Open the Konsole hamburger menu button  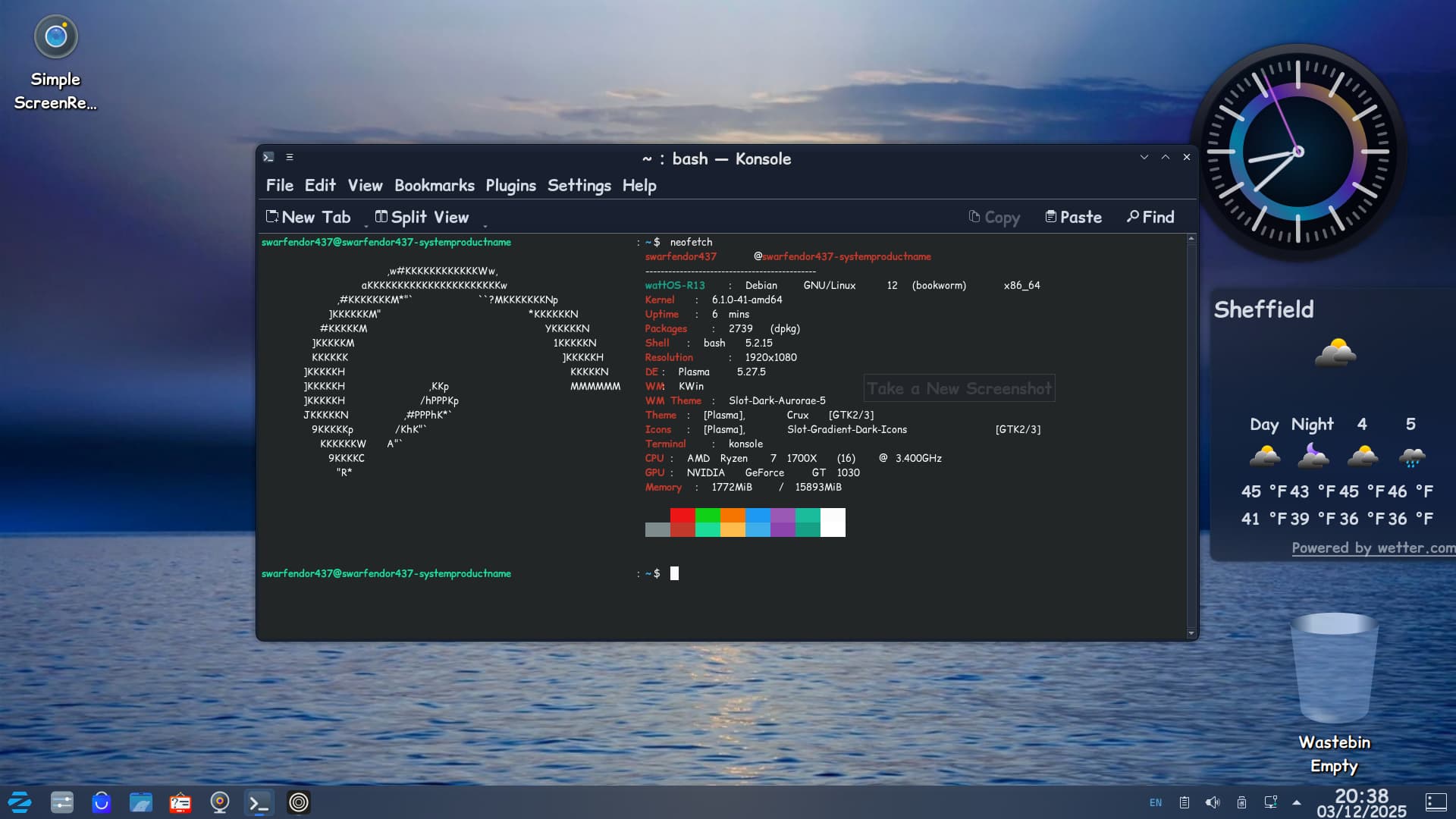pos(289,157)
